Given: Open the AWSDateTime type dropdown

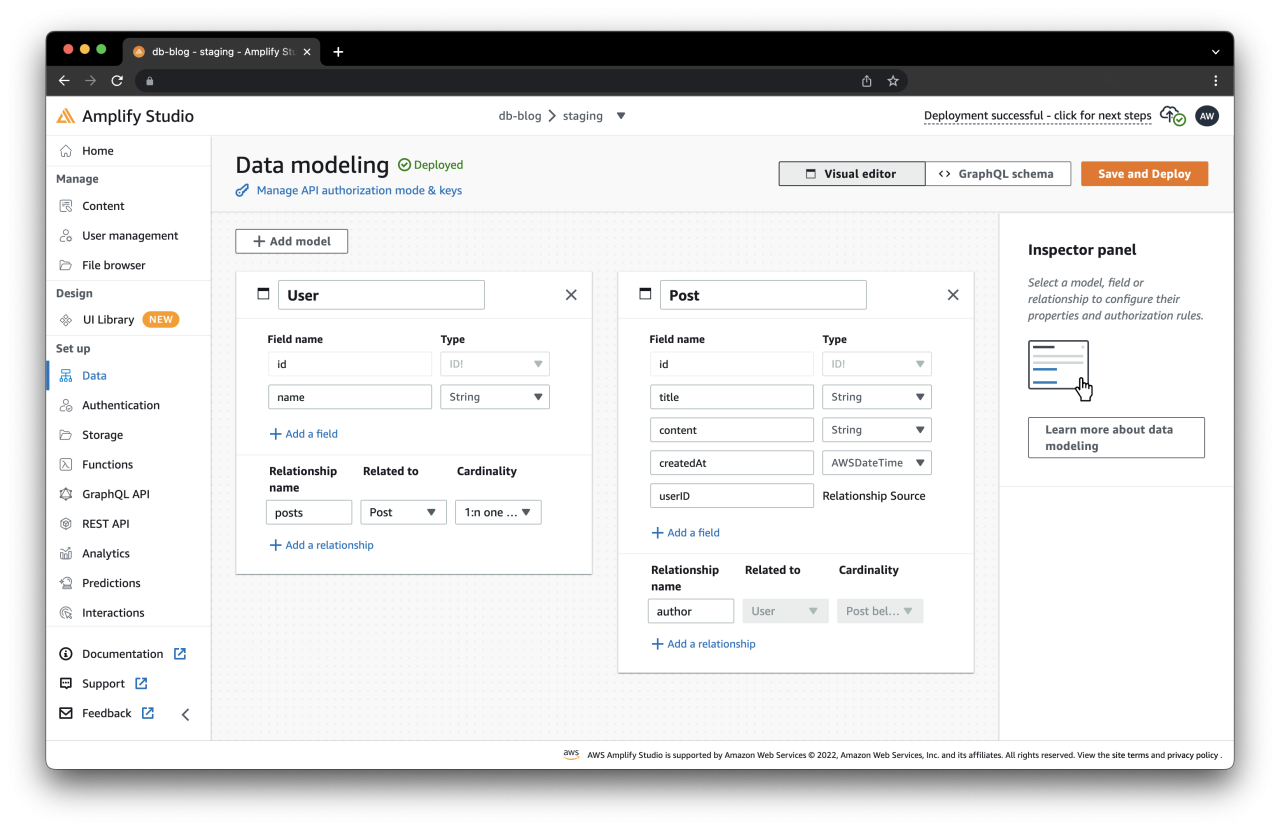Looking at the screenshot, I should (x=877, y=463).
